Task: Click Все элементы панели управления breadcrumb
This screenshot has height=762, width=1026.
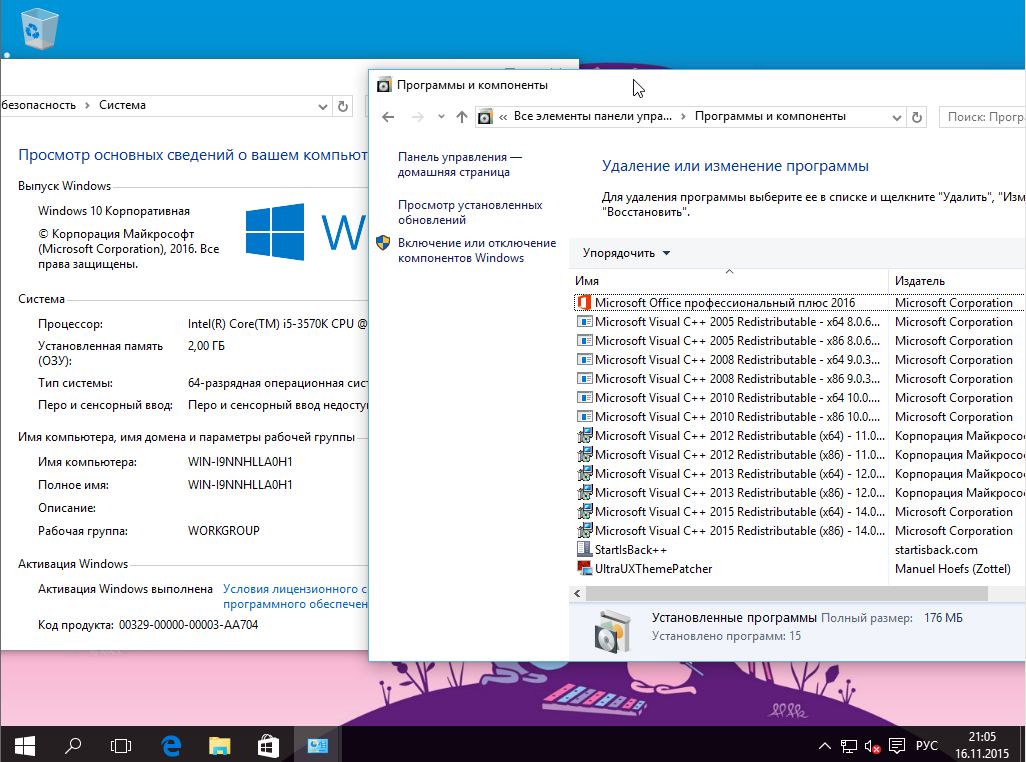Action: 593,116
